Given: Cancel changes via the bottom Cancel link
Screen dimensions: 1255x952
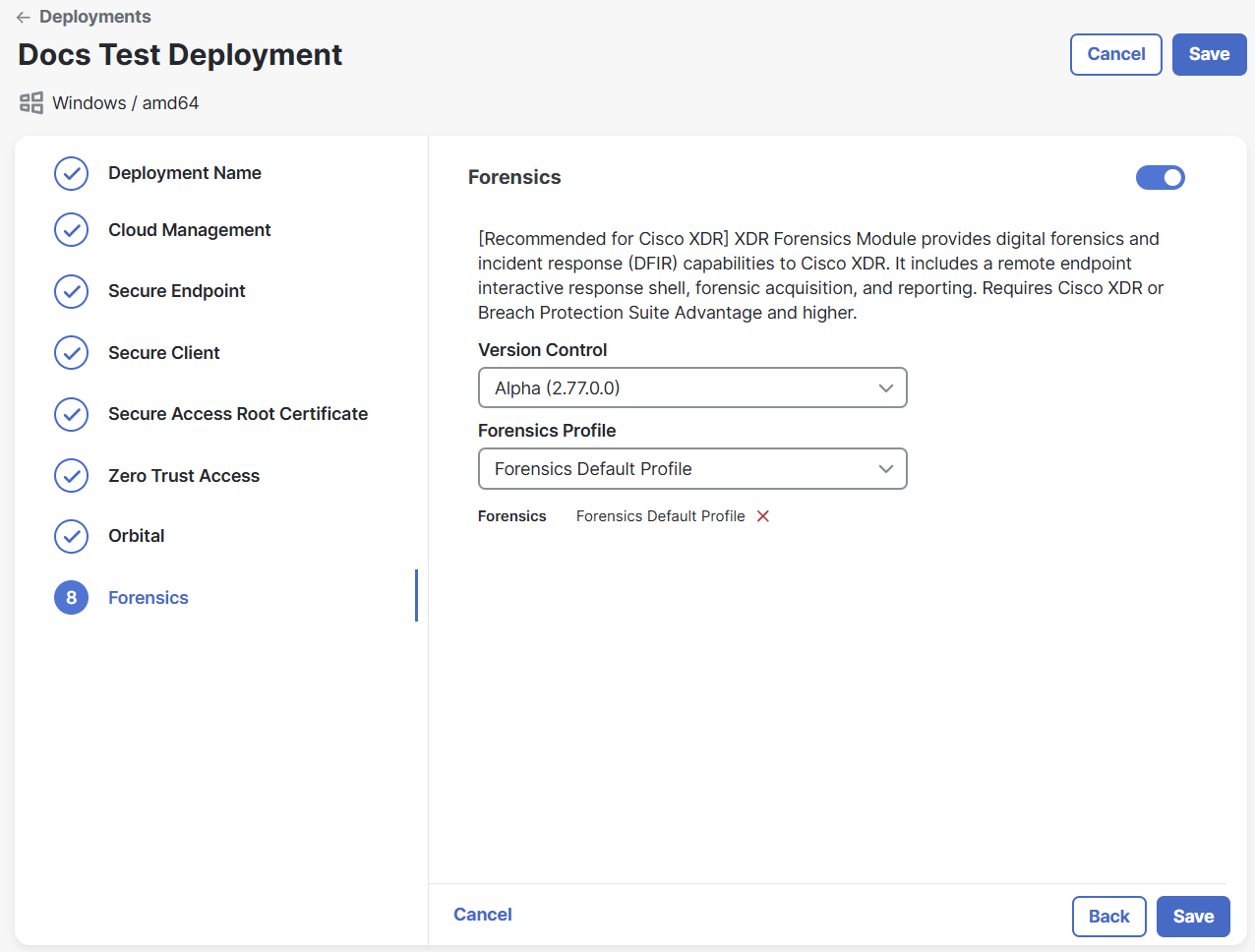Looking at the screenshot, I should [x=482, y=914].
